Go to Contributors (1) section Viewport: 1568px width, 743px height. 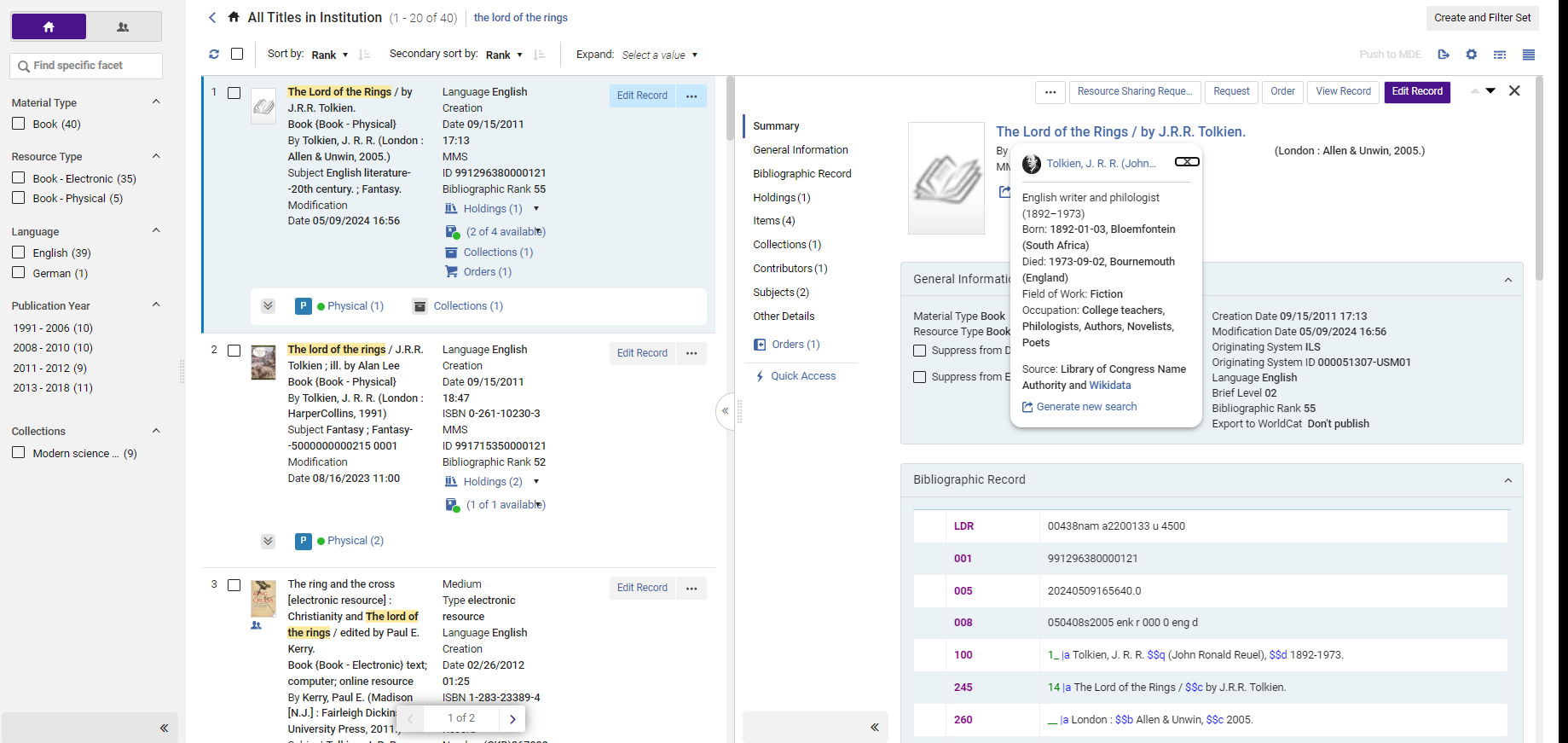(x=790, y=269)
